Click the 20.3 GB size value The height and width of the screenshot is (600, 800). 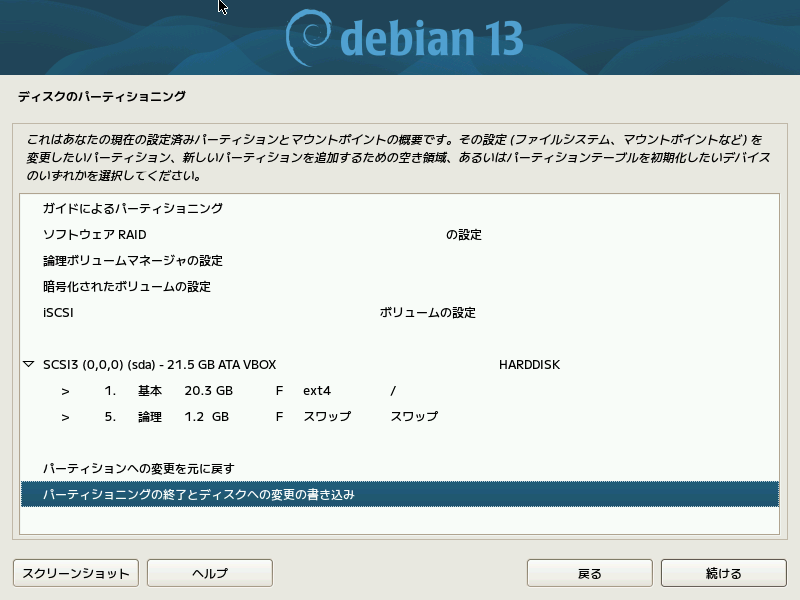tap(208, 391)
